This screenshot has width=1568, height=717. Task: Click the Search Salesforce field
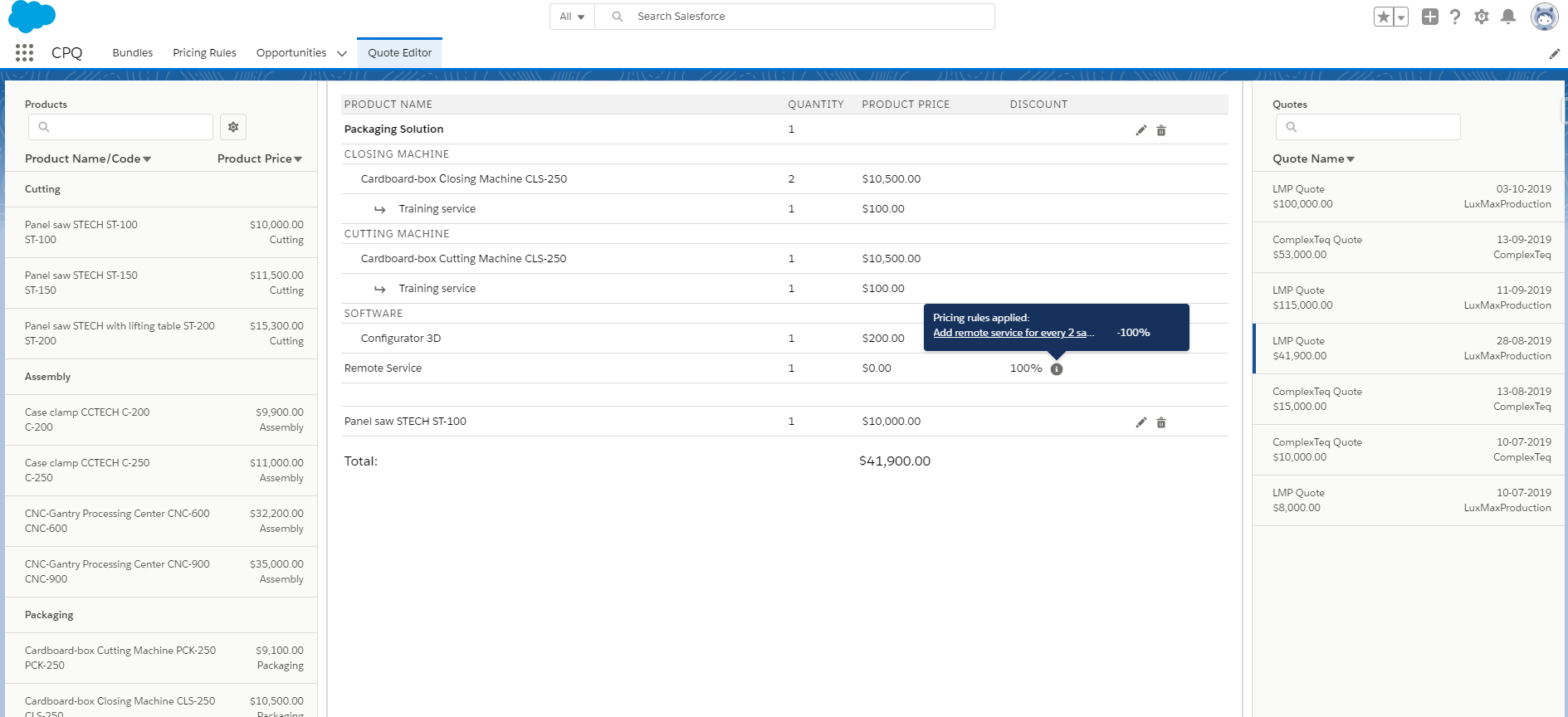794,17
